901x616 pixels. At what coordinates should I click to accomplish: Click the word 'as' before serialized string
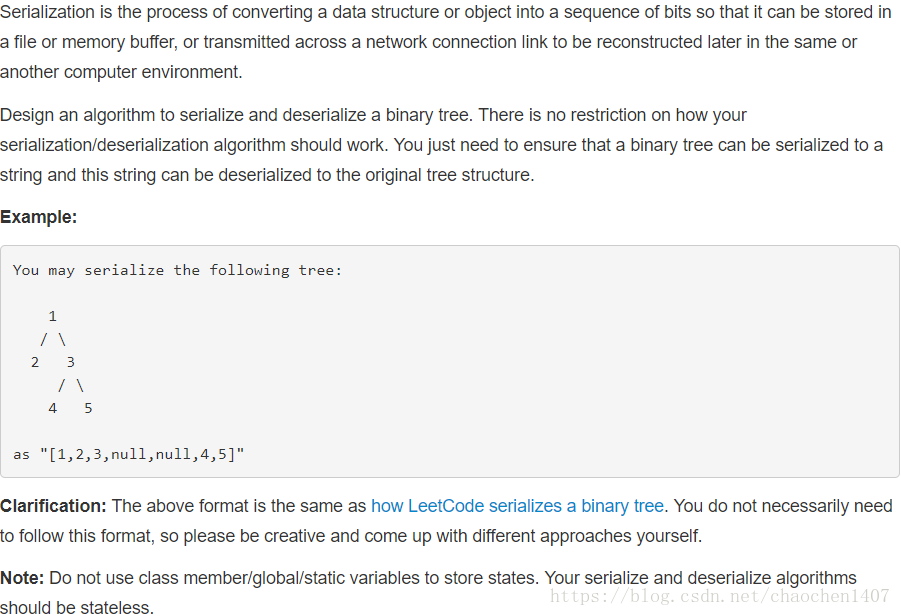[21, 455]
